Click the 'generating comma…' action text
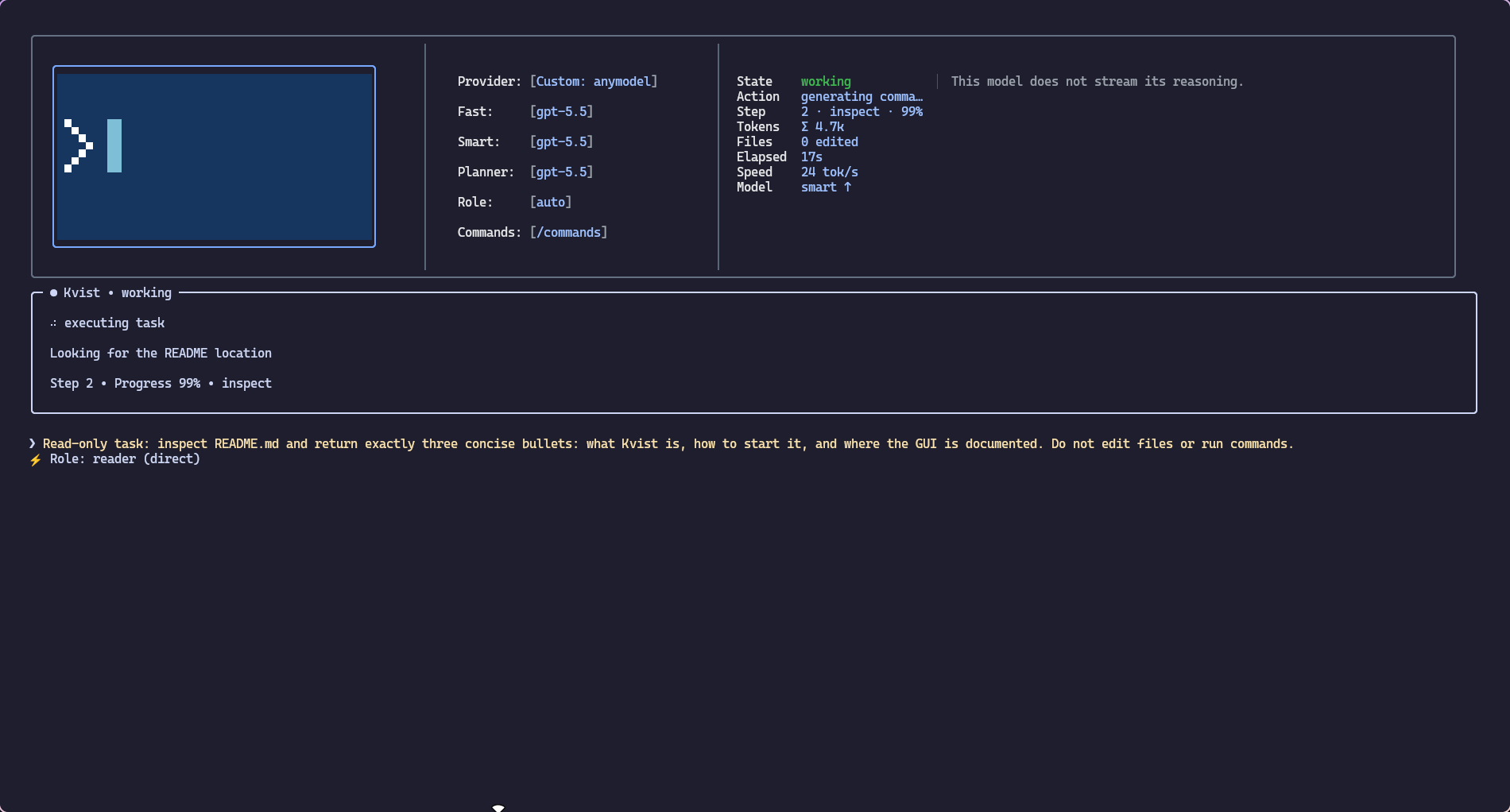The height and width of the screenshot is (812, 1510). point(861,96)
